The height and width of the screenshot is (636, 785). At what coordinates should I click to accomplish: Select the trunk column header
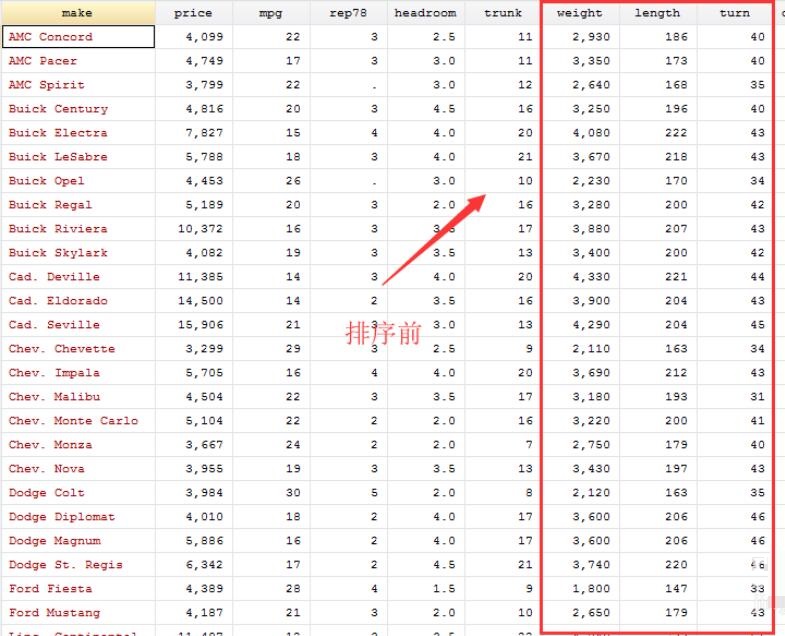pos(502,13)
